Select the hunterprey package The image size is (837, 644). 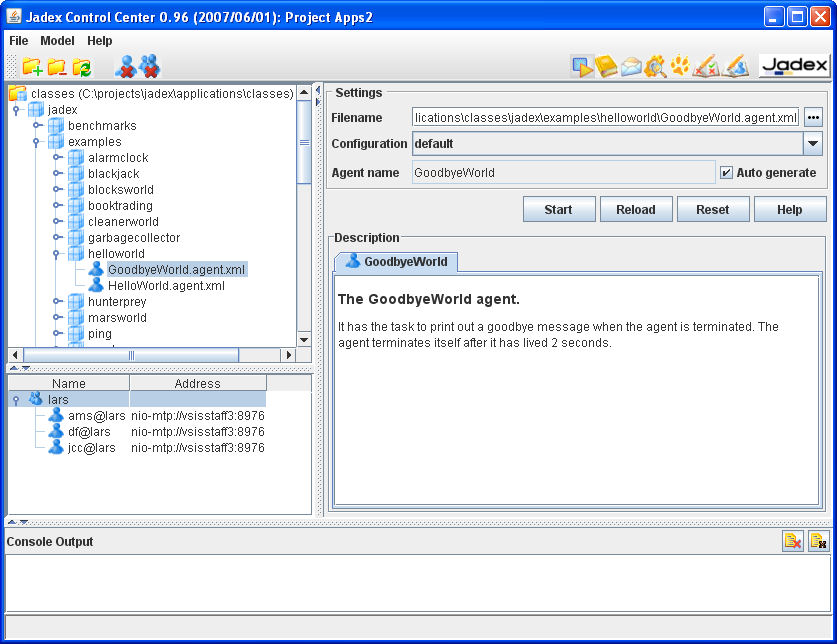pyautogui.click(x=117, y=302)
